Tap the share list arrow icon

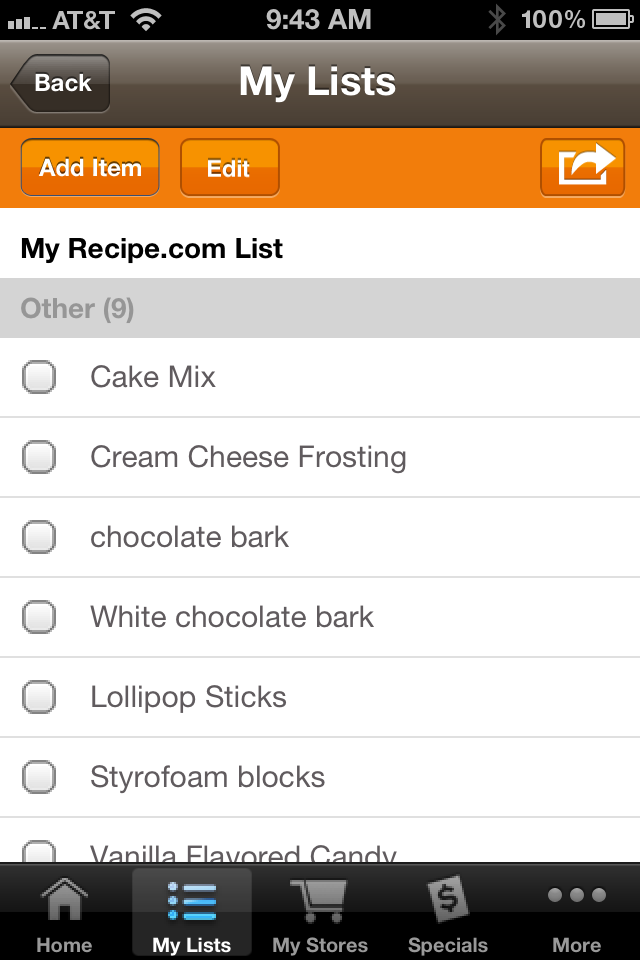click(x=582, y=167)
